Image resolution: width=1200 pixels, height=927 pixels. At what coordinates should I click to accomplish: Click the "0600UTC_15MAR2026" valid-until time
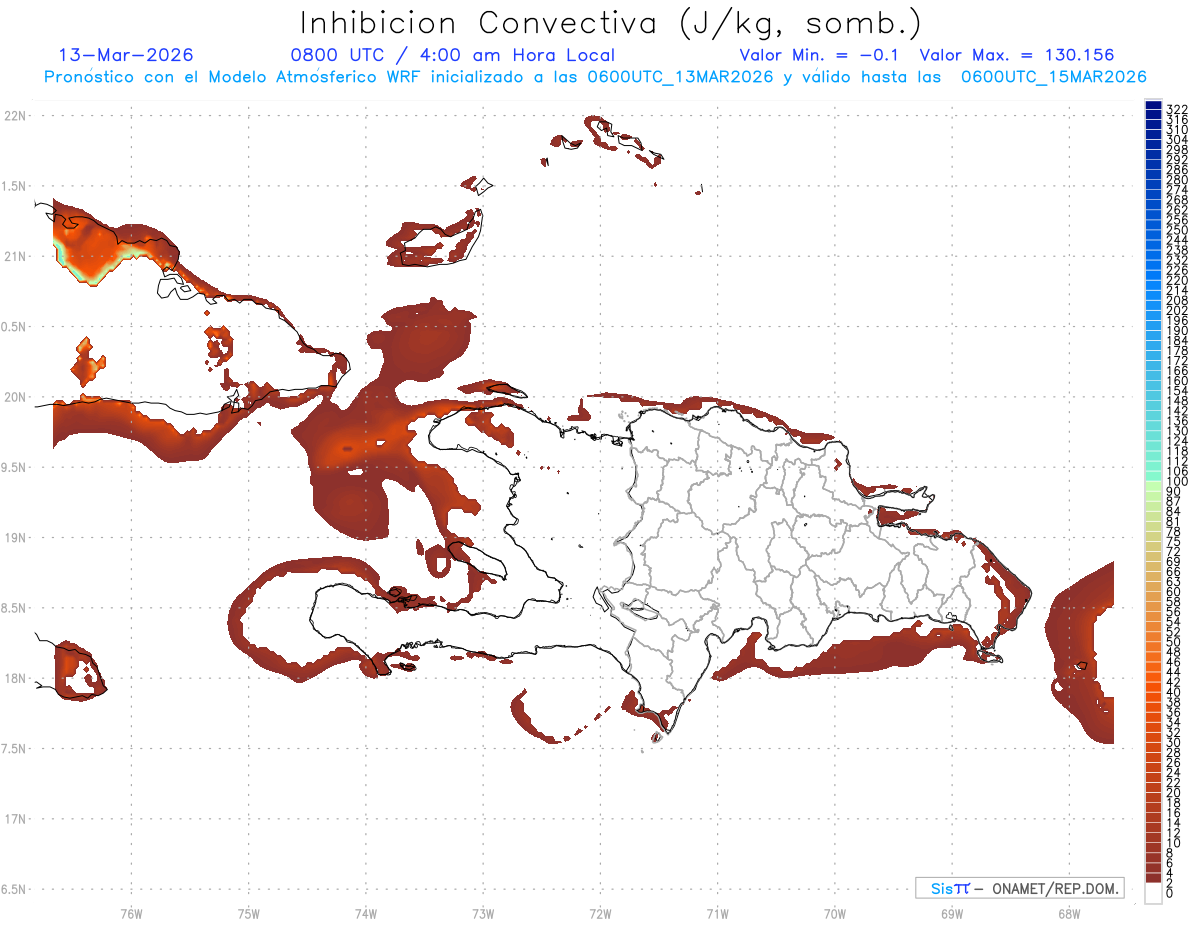[x=1054, y=77]
